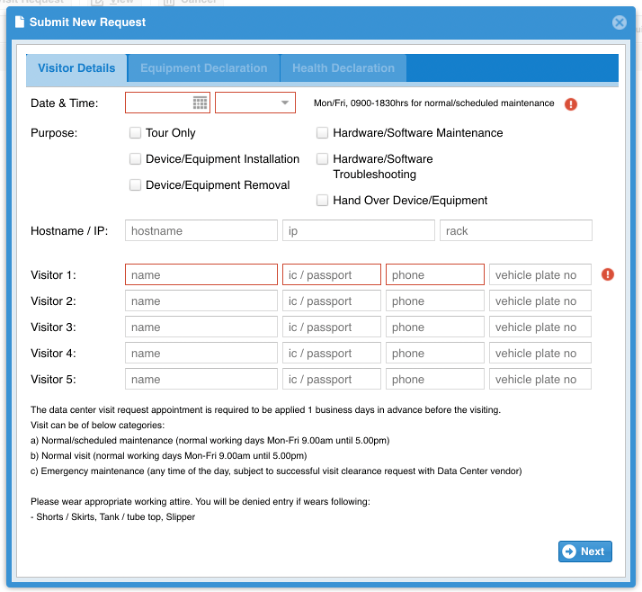Screen dimensions: 642x592
Task: Click the Visitor 3 phone field
Action: point(435,327)
